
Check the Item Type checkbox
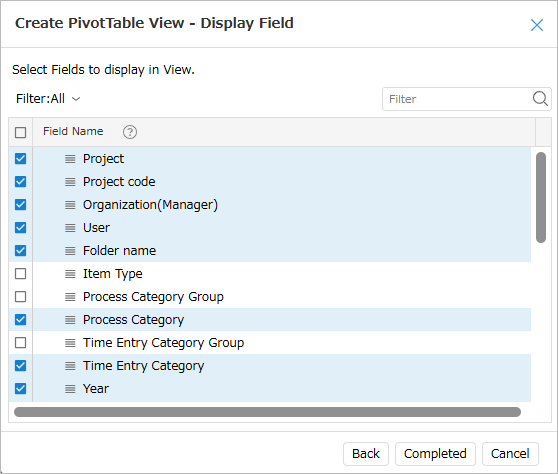pyautogui.click(x=21, y=274)
